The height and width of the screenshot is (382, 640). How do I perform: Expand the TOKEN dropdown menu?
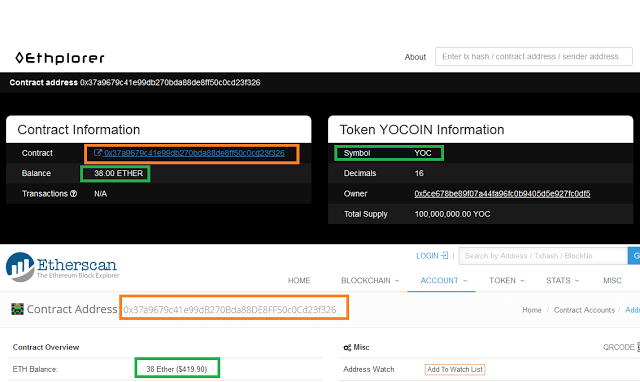[x=507, y=280]
